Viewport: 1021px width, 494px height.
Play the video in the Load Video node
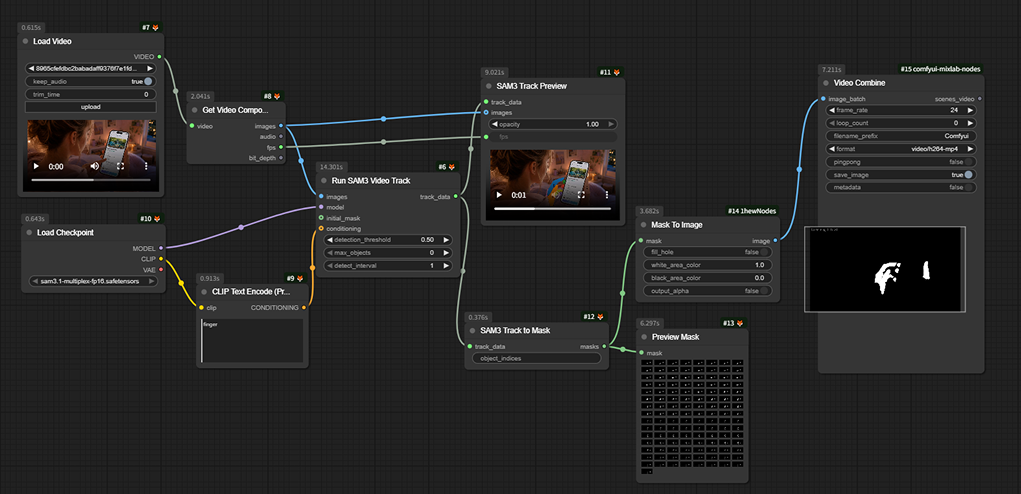pos(37,167)
